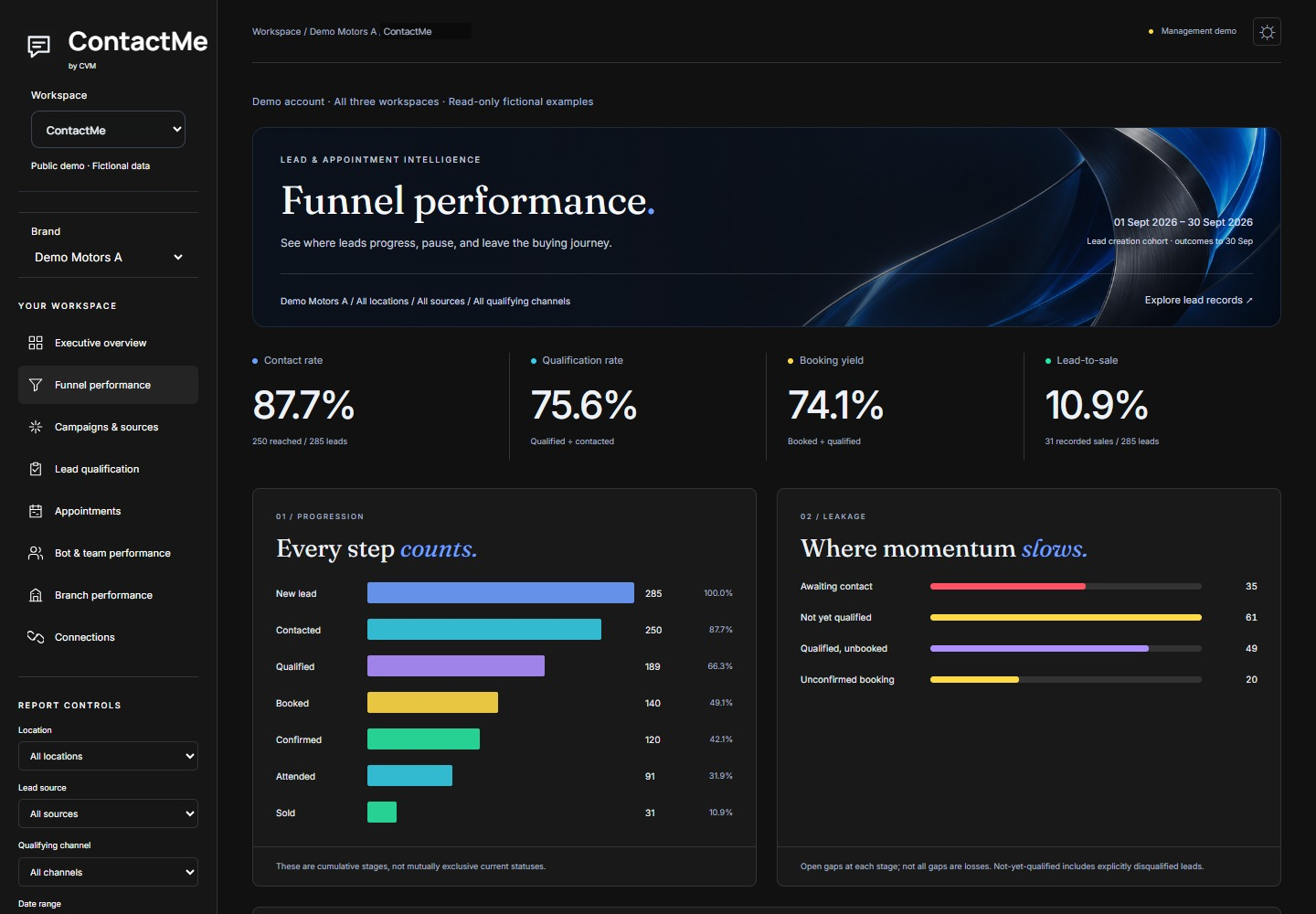Open the All locations dropdown
This screenshot has width=1316, height=914.
(108, 756)
